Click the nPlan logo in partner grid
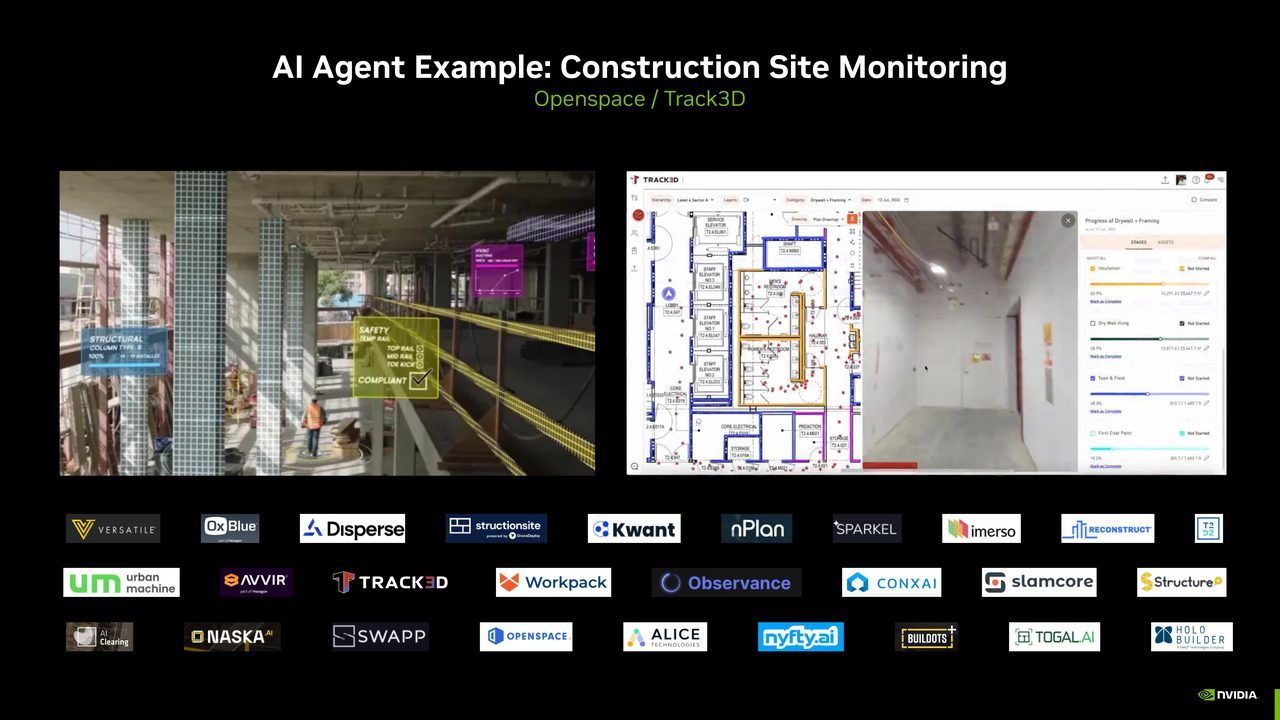 [x=757, y=528]
